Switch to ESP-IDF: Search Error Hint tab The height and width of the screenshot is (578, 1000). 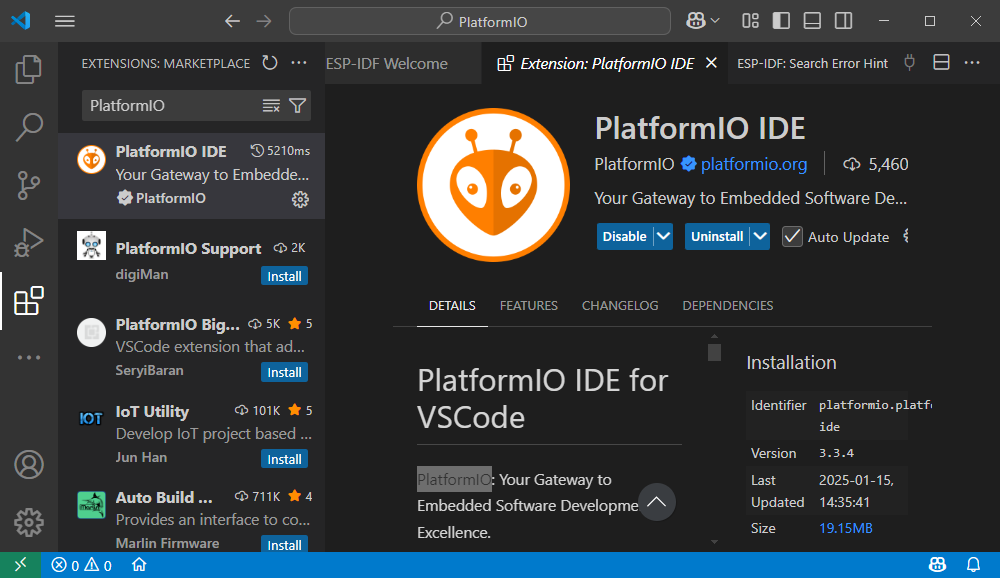click(x=812, y=63)
